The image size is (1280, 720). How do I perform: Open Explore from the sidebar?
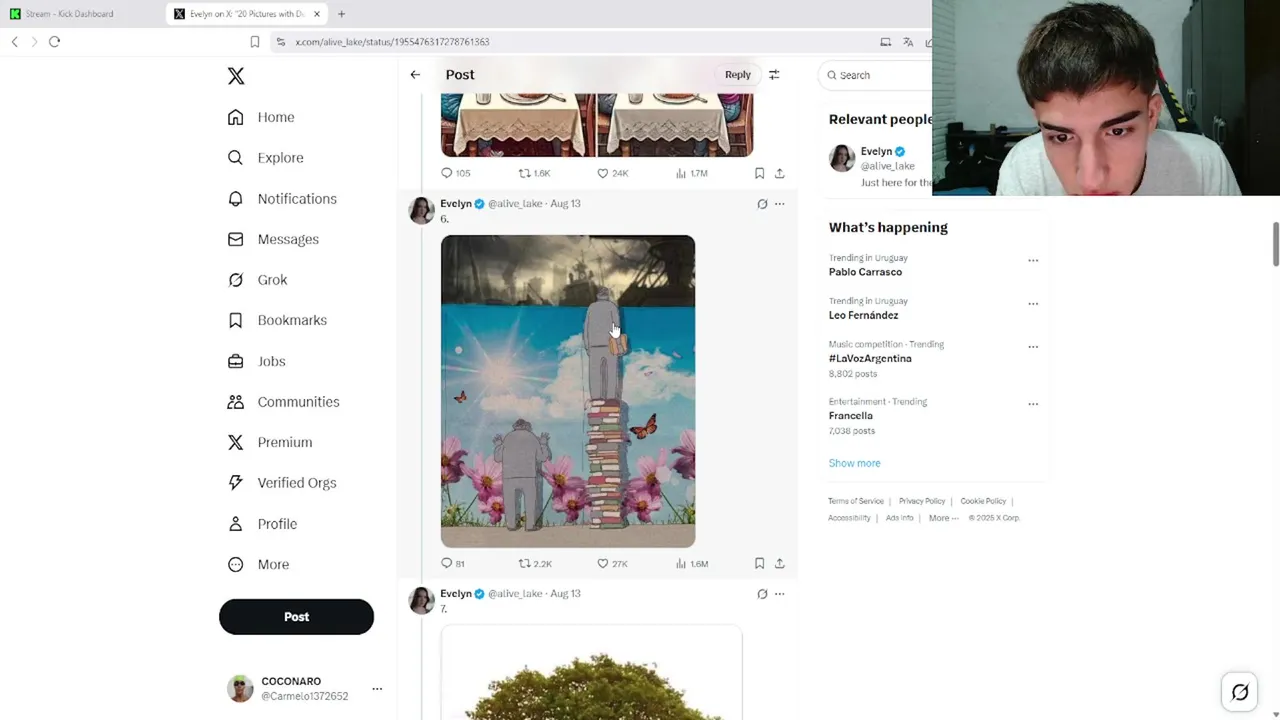point(265,158)
